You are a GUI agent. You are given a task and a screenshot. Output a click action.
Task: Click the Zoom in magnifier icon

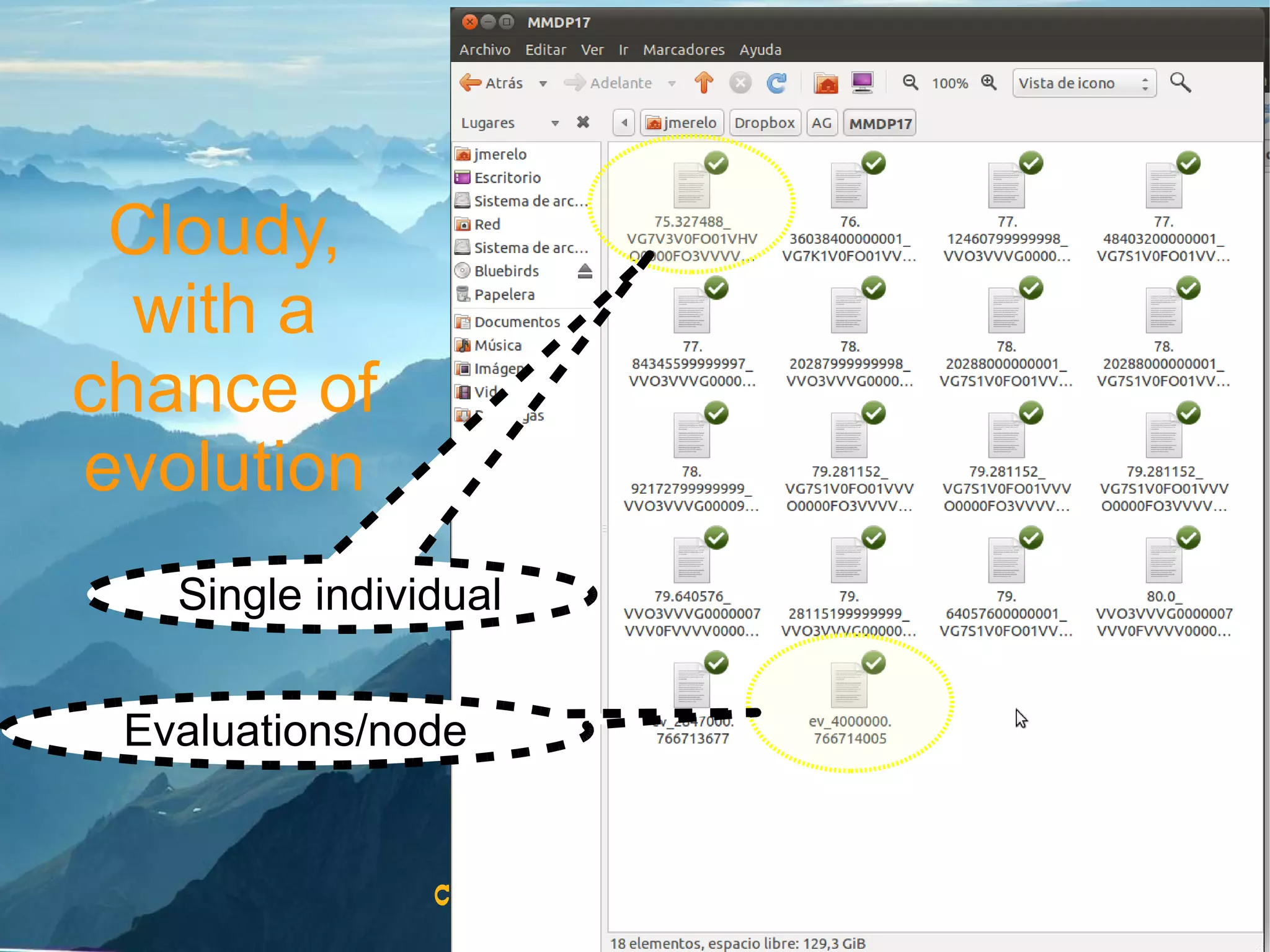point(989,82)
